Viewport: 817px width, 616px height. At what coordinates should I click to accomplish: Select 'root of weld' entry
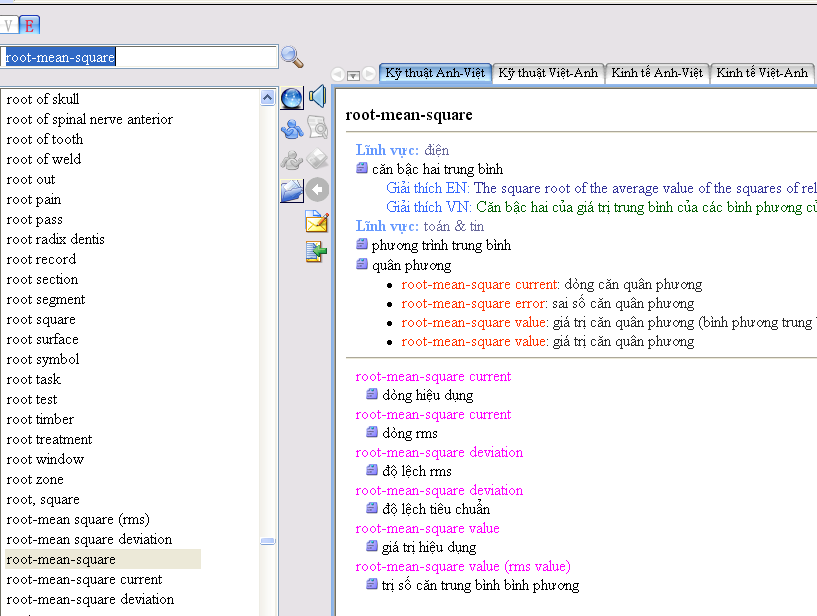tap(44, 159)
